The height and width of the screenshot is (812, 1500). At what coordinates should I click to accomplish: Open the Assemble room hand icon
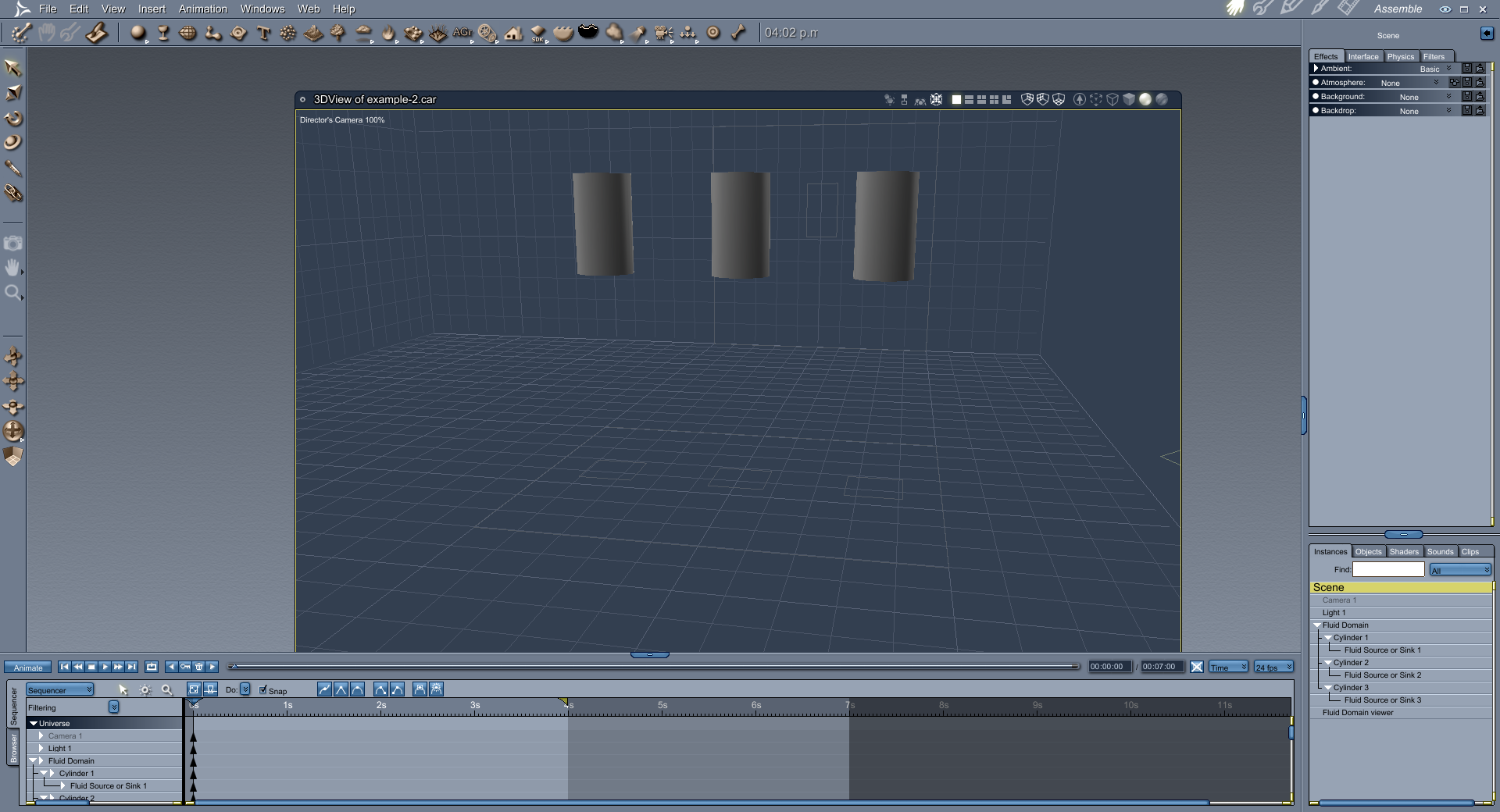(x=1235, y=9)
